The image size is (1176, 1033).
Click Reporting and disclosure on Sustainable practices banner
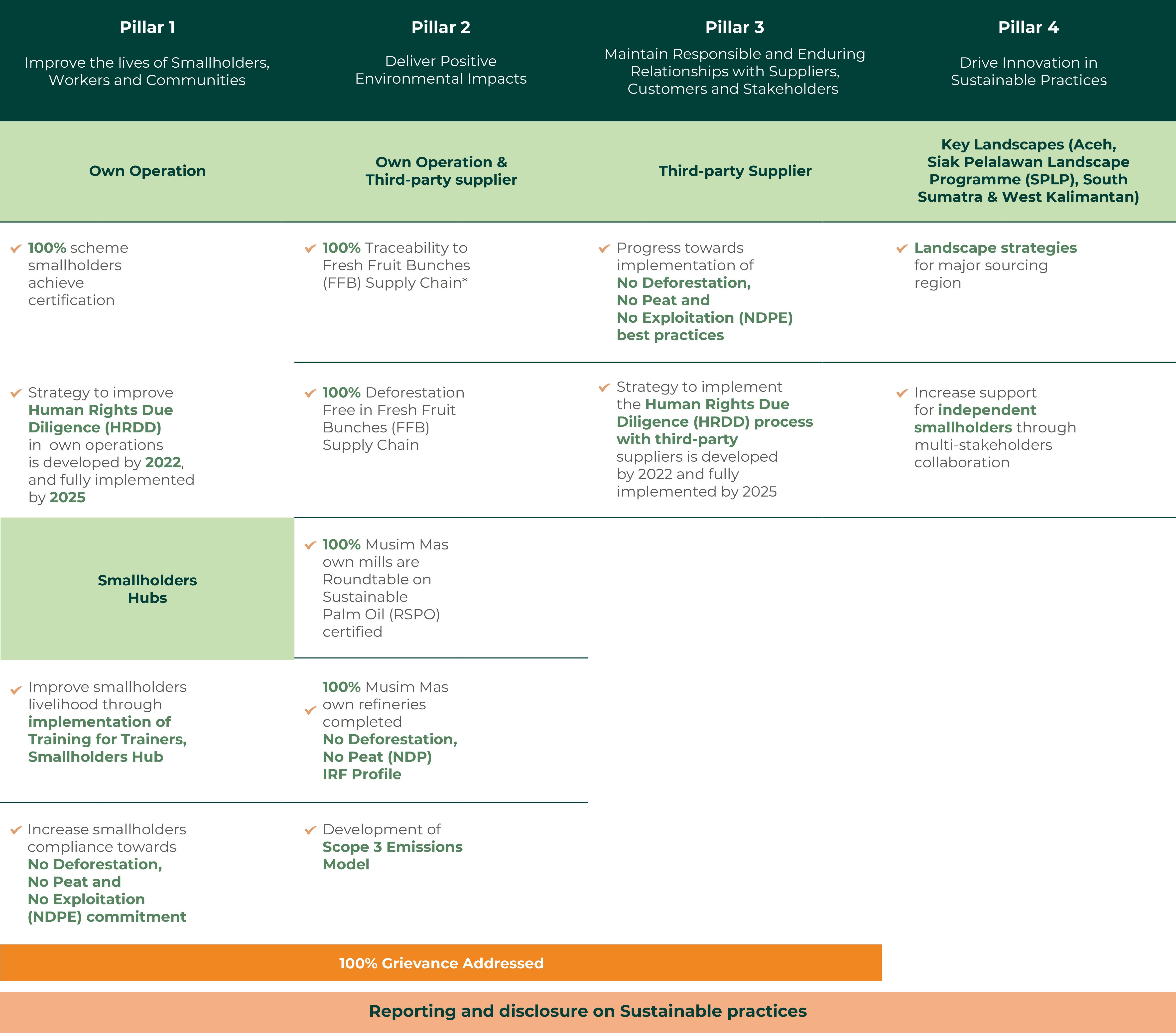pyautogui.click(x=587, y=1011)
